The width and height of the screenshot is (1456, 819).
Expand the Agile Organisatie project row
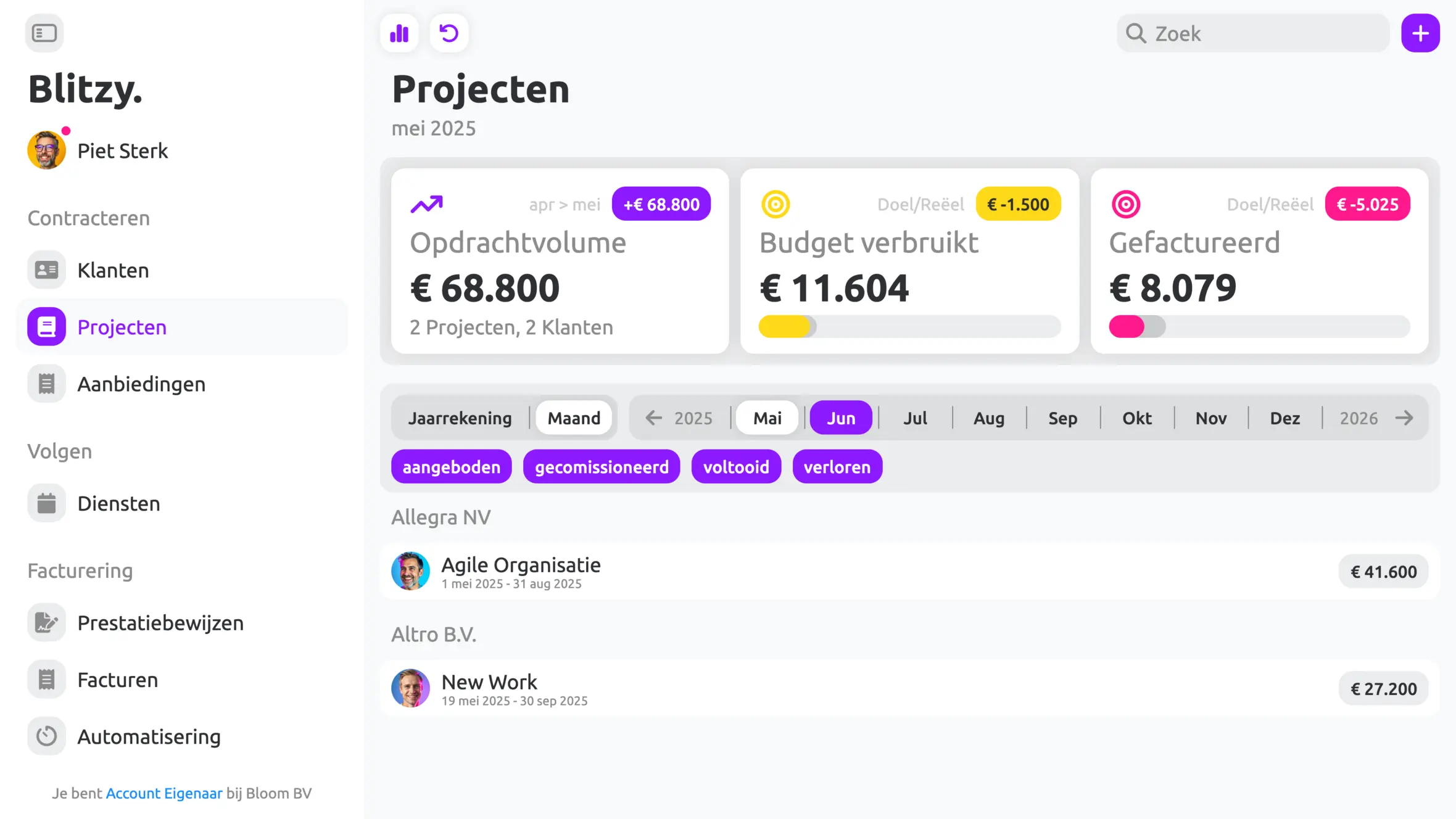pyautogui.click(x=909, y=571)
